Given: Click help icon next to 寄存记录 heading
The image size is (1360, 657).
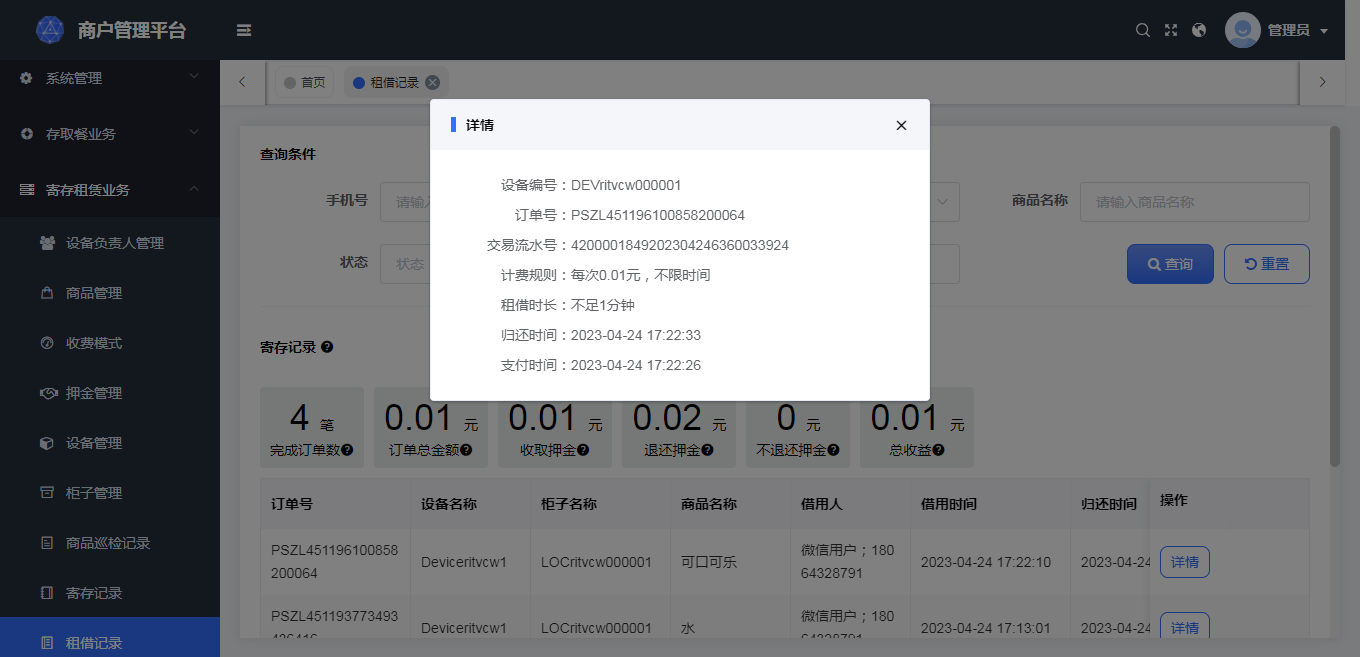Looking at the screenshot, I should tap(327, 347).
